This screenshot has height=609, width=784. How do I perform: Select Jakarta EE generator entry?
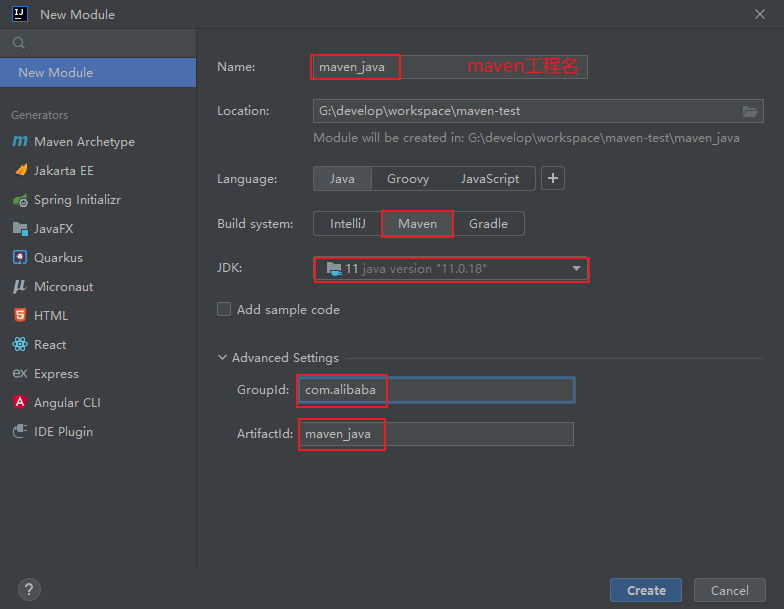click(98, 170)
